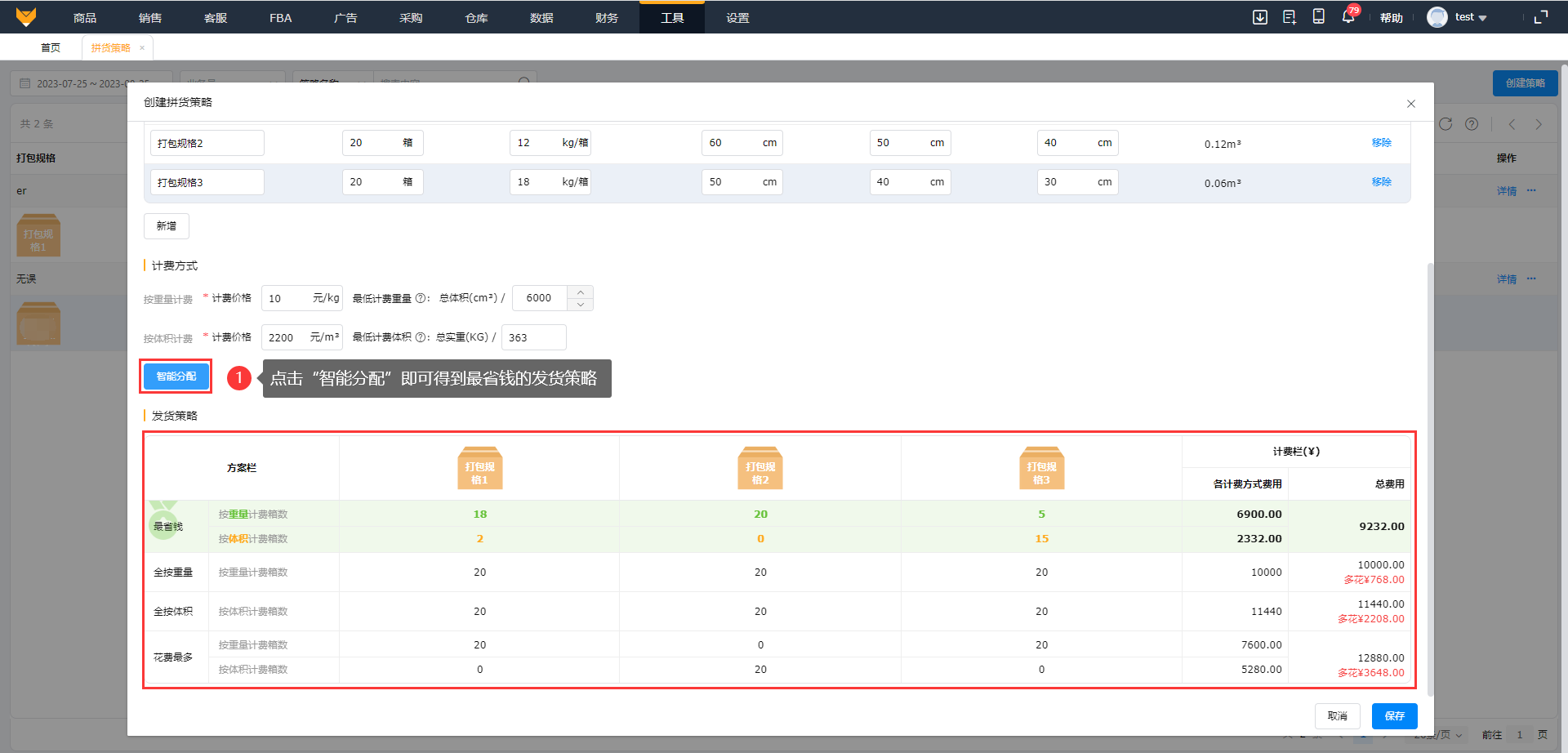This screenshot has width=1568, height=753.
Task: Click the 打包规格1 box icon in 发货策略 table
Action: [479, 468]
